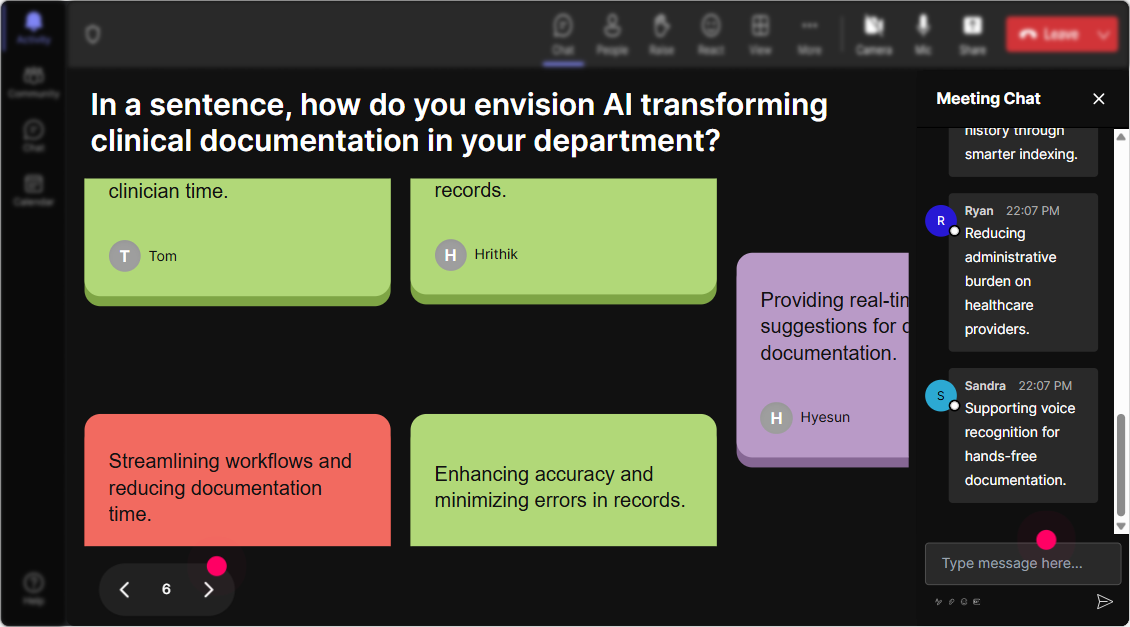Click the name Hrithik on green card
The width and height of the screenshot is (1130, 627).
(x=496, y=254)
